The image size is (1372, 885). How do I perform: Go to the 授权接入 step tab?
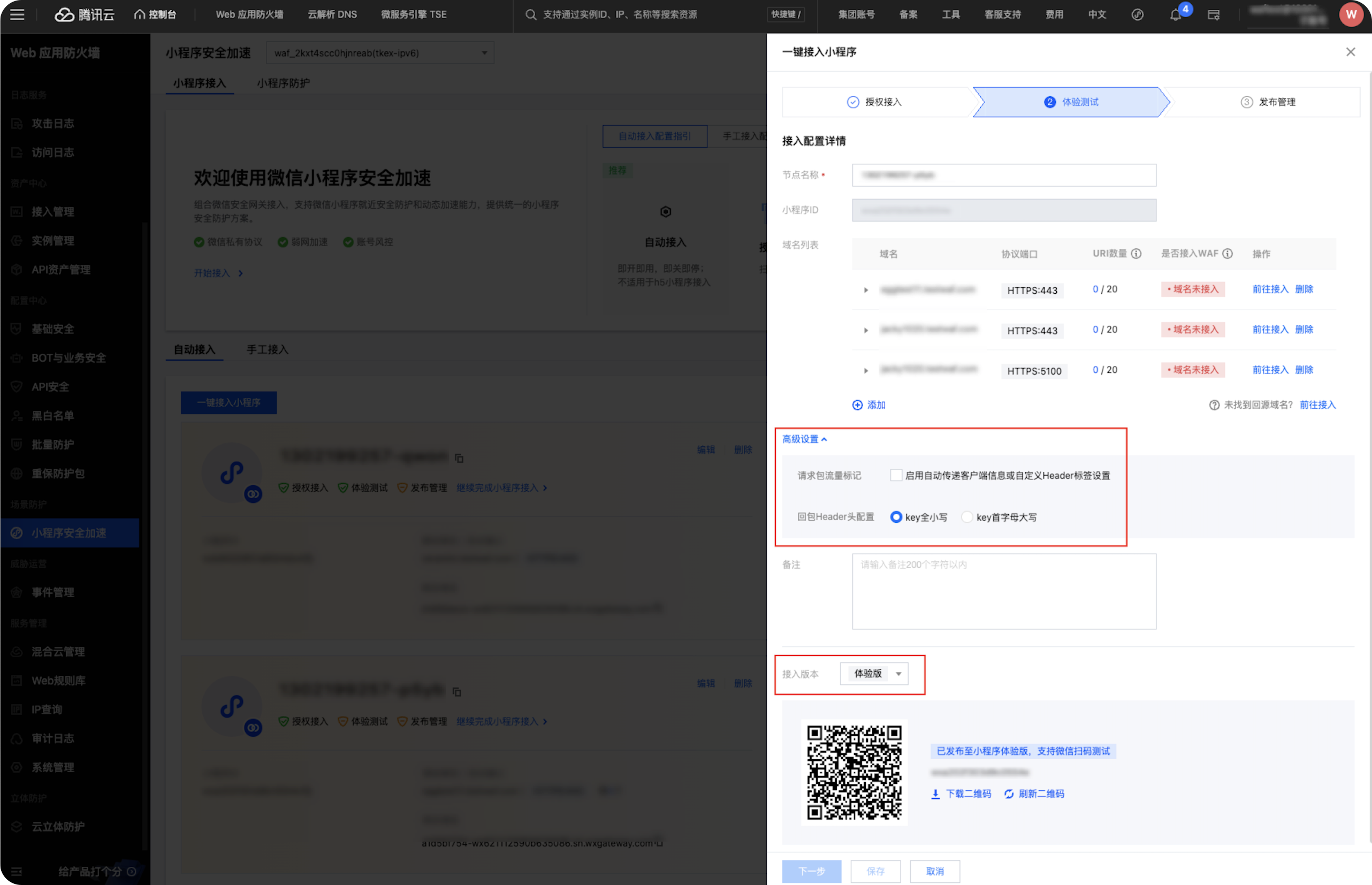click(x=874, y=102)
